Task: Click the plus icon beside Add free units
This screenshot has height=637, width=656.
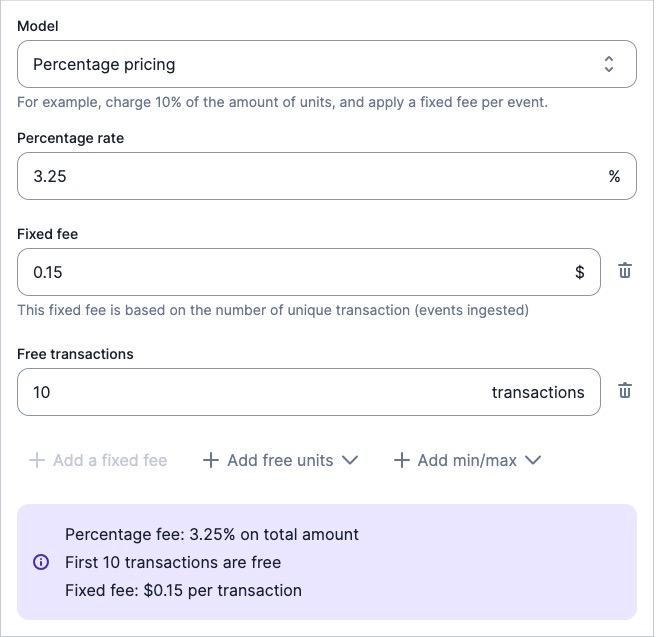Action: [211, 460]
